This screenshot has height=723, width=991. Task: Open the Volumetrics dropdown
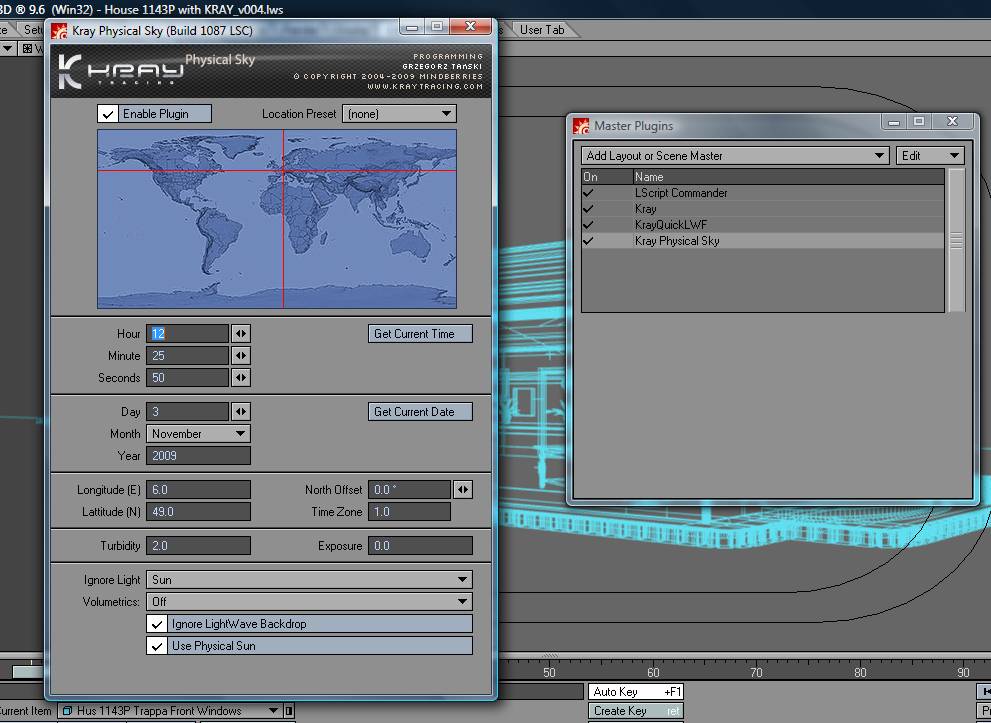coord(309,602)
